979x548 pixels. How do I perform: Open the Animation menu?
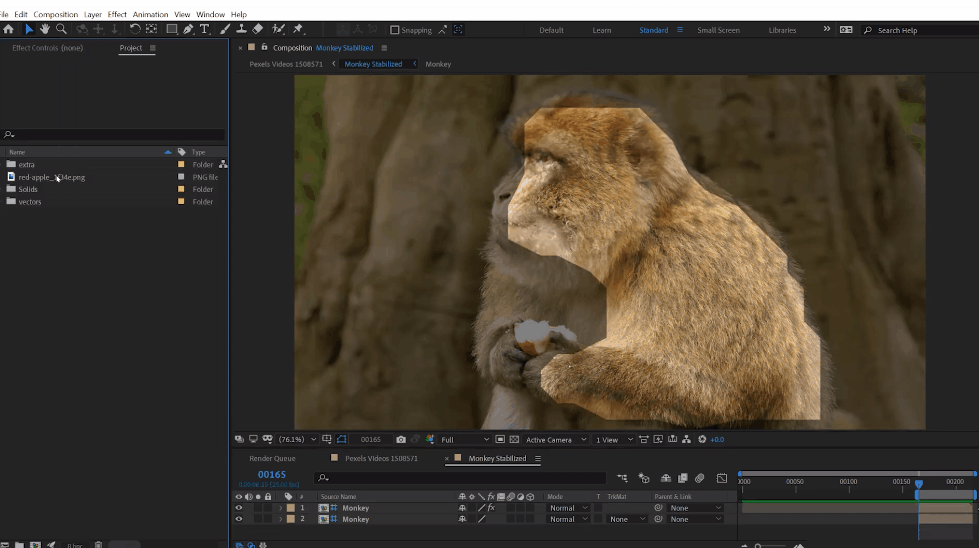[150, 15]
